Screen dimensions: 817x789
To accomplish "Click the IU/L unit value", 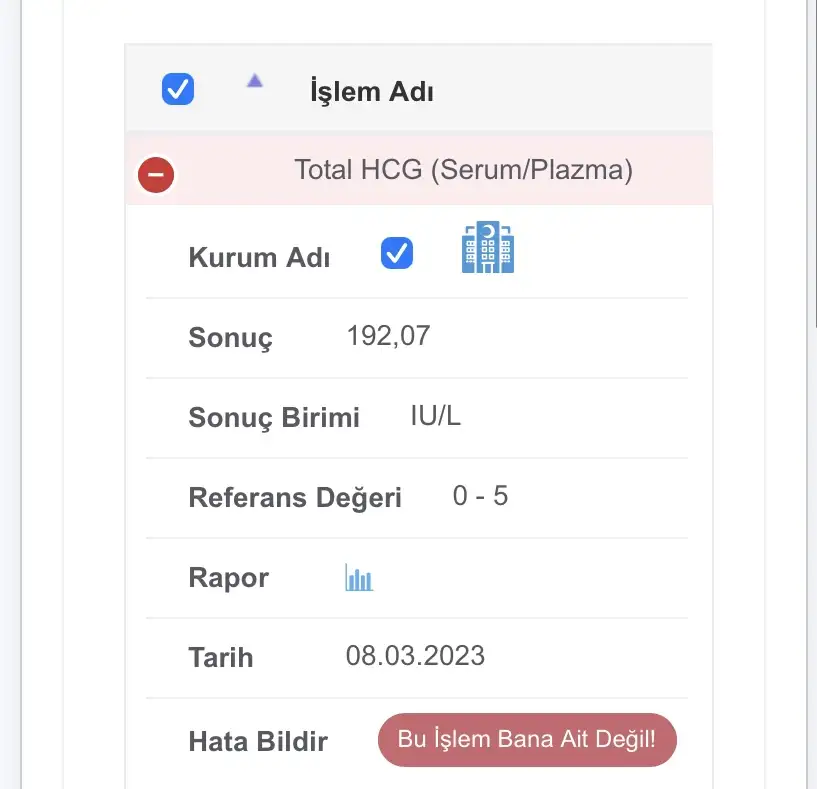I will [436, 416].
